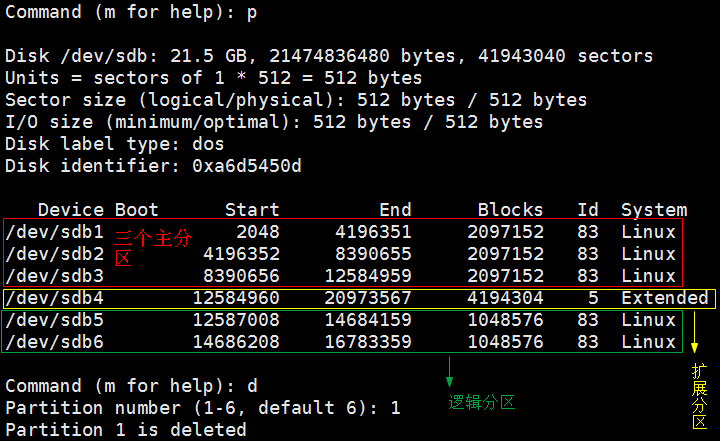Viewport: 720px width, 441px height.
Task: Click the end sector value 8390655
Action: [x=373, y=254]
